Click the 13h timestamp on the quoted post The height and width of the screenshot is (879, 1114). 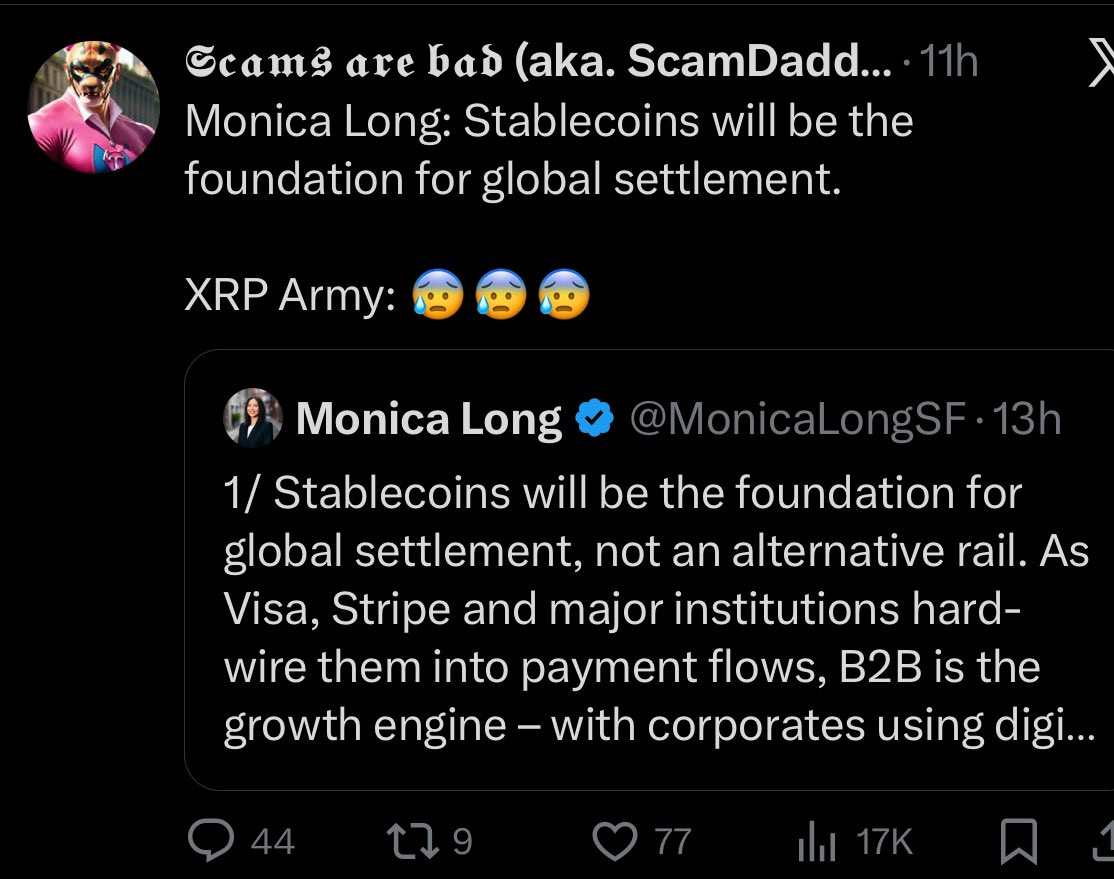point(1028,419)
